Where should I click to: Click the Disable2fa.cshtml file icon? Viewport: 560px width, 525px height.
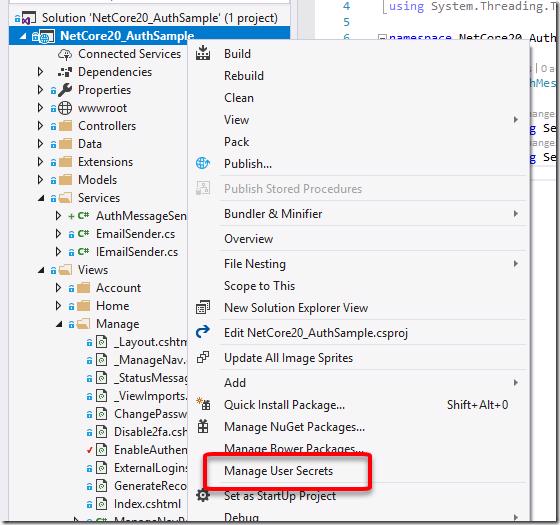point(102,431)
